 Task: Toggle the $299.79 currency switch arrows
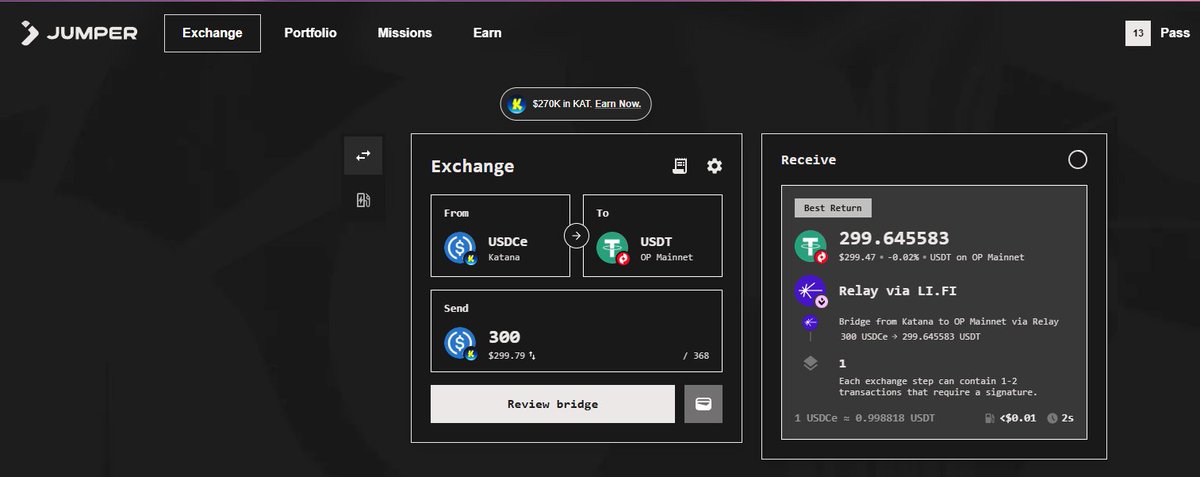click(532, 355)
